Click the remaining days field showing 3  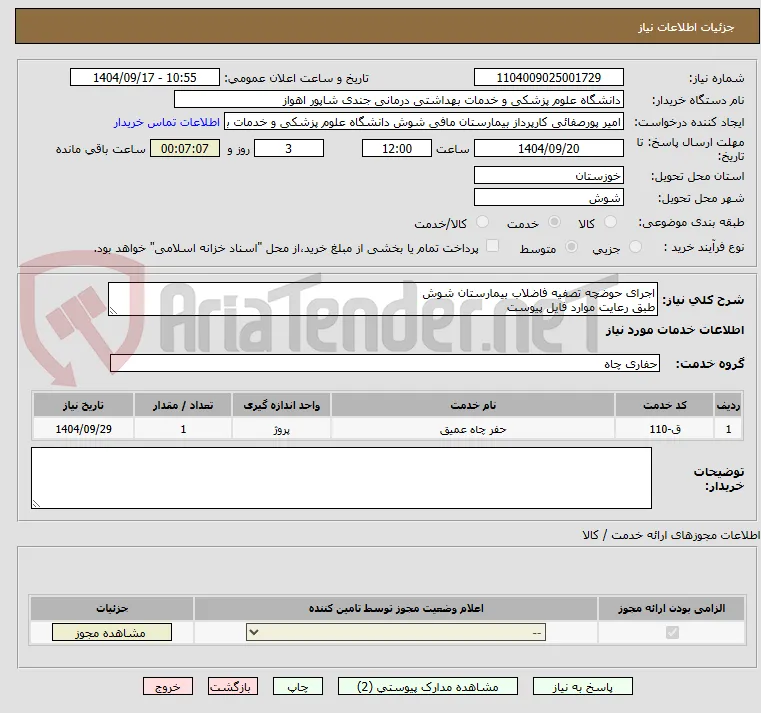(289, 149)
